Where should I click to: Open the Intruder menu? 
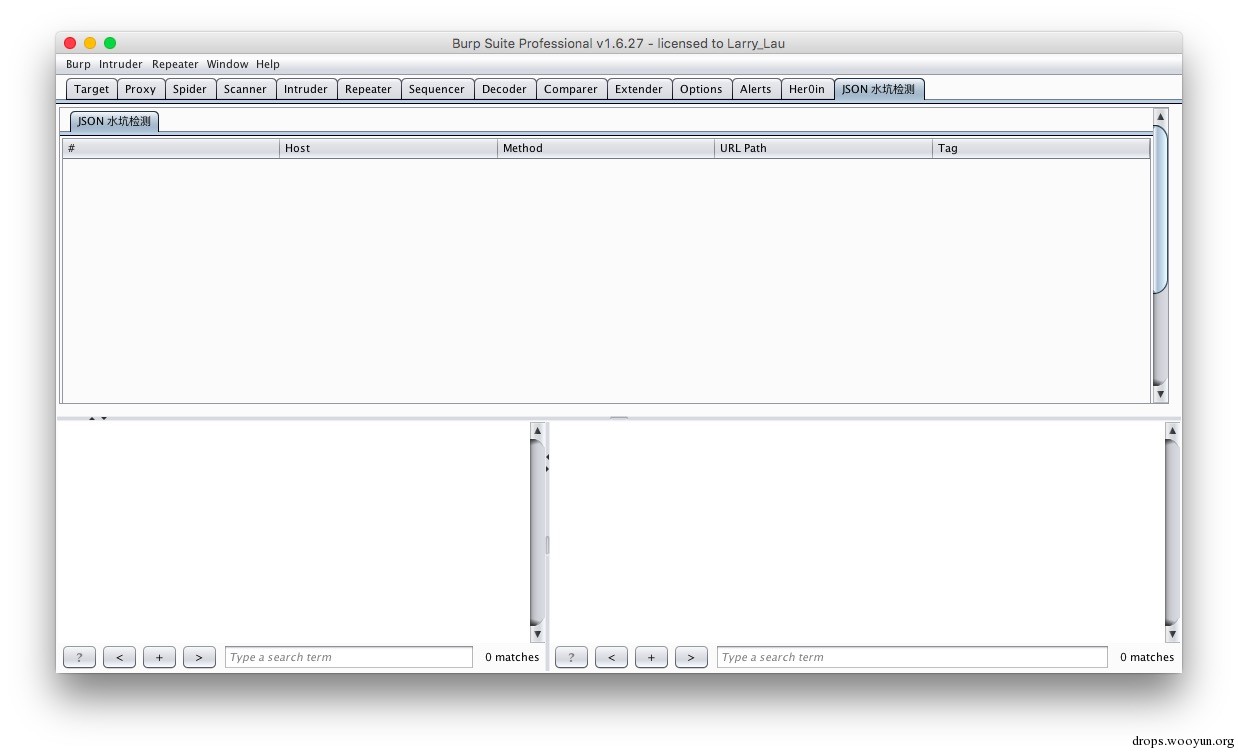coord(121,64)
